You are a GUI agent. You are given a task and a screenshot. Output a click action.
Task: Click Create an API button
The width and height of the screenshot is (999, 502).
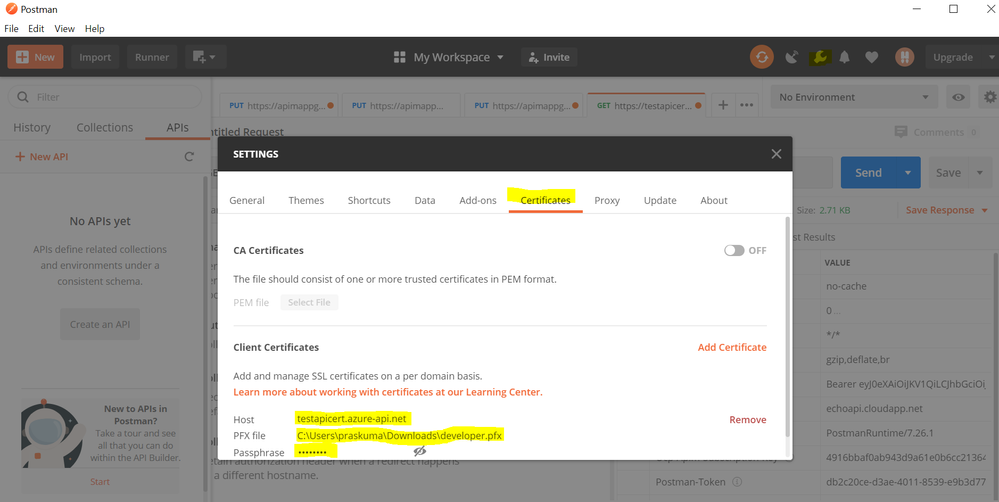coord(100,324)
